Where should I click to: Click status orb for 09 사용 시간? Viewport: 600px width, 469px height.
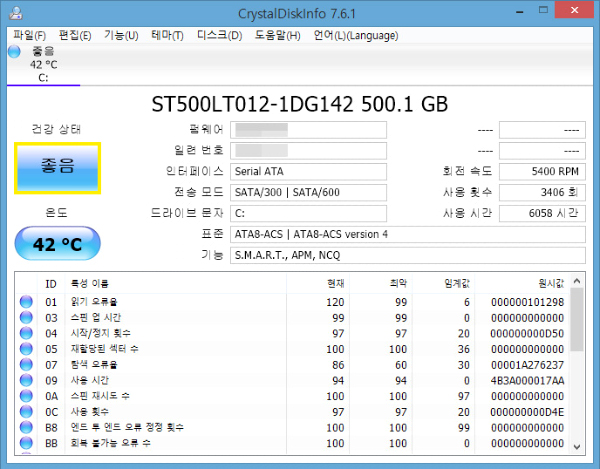point(26,380)
